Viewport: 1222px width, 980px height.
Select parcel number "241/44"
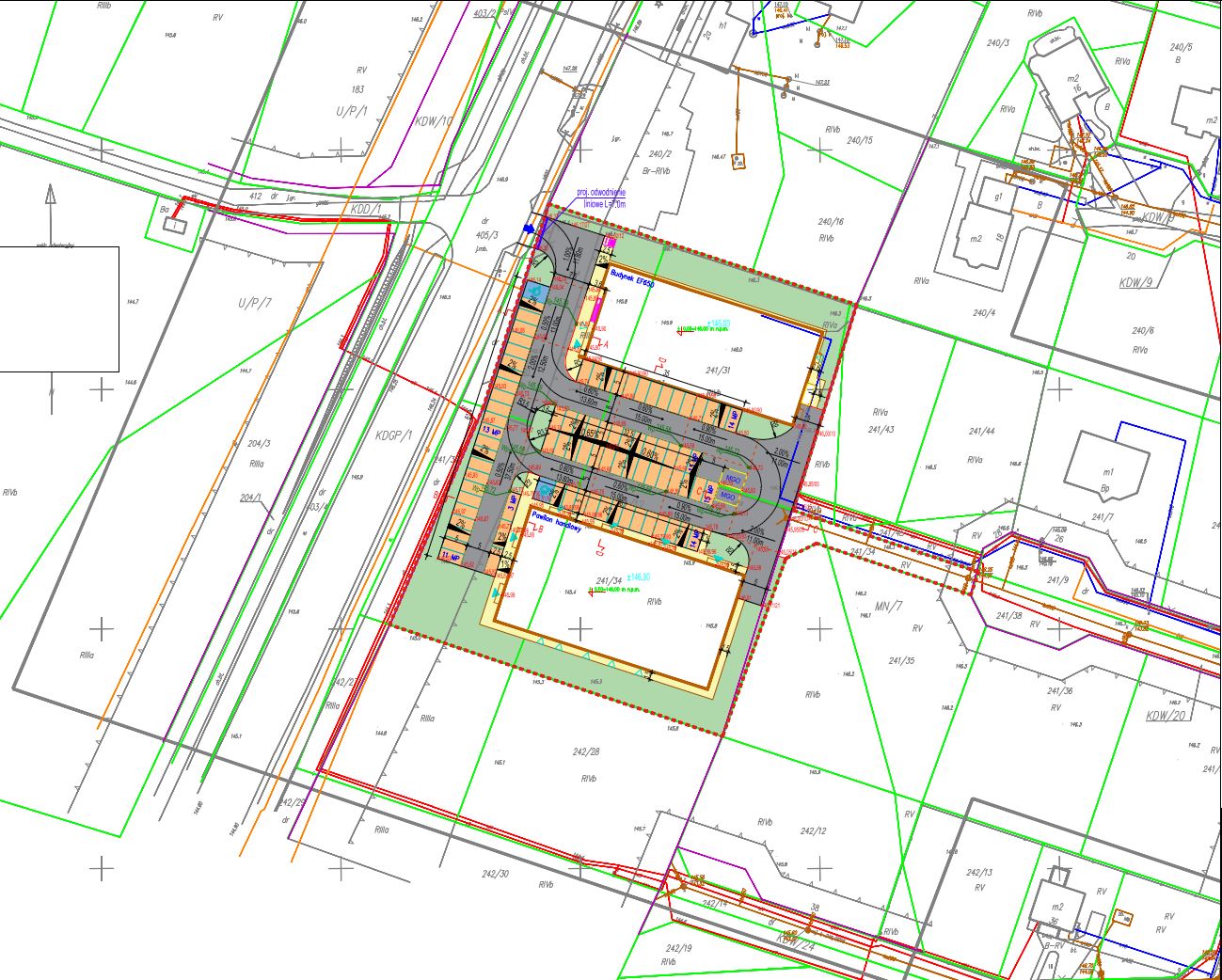pos(981,431)
